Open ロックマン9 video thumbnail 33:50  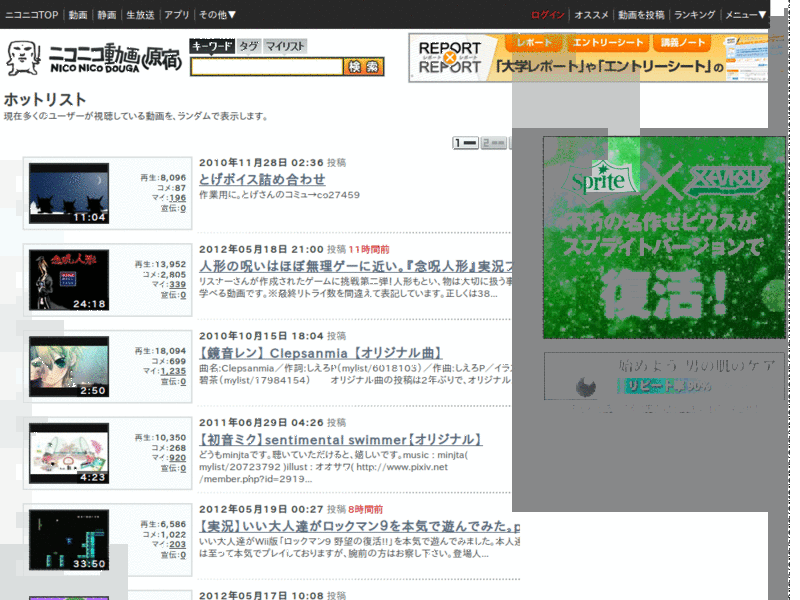(x=69, y=540)
